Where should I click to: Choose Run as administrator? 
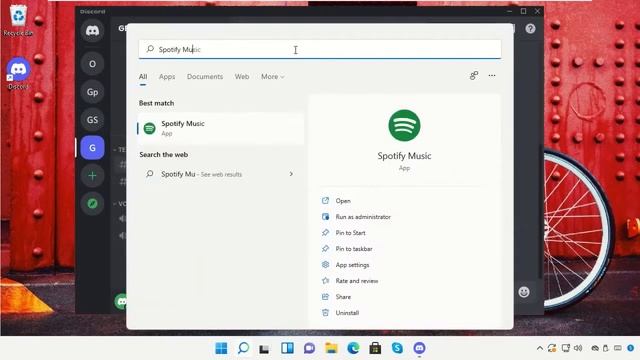point(363,217)
